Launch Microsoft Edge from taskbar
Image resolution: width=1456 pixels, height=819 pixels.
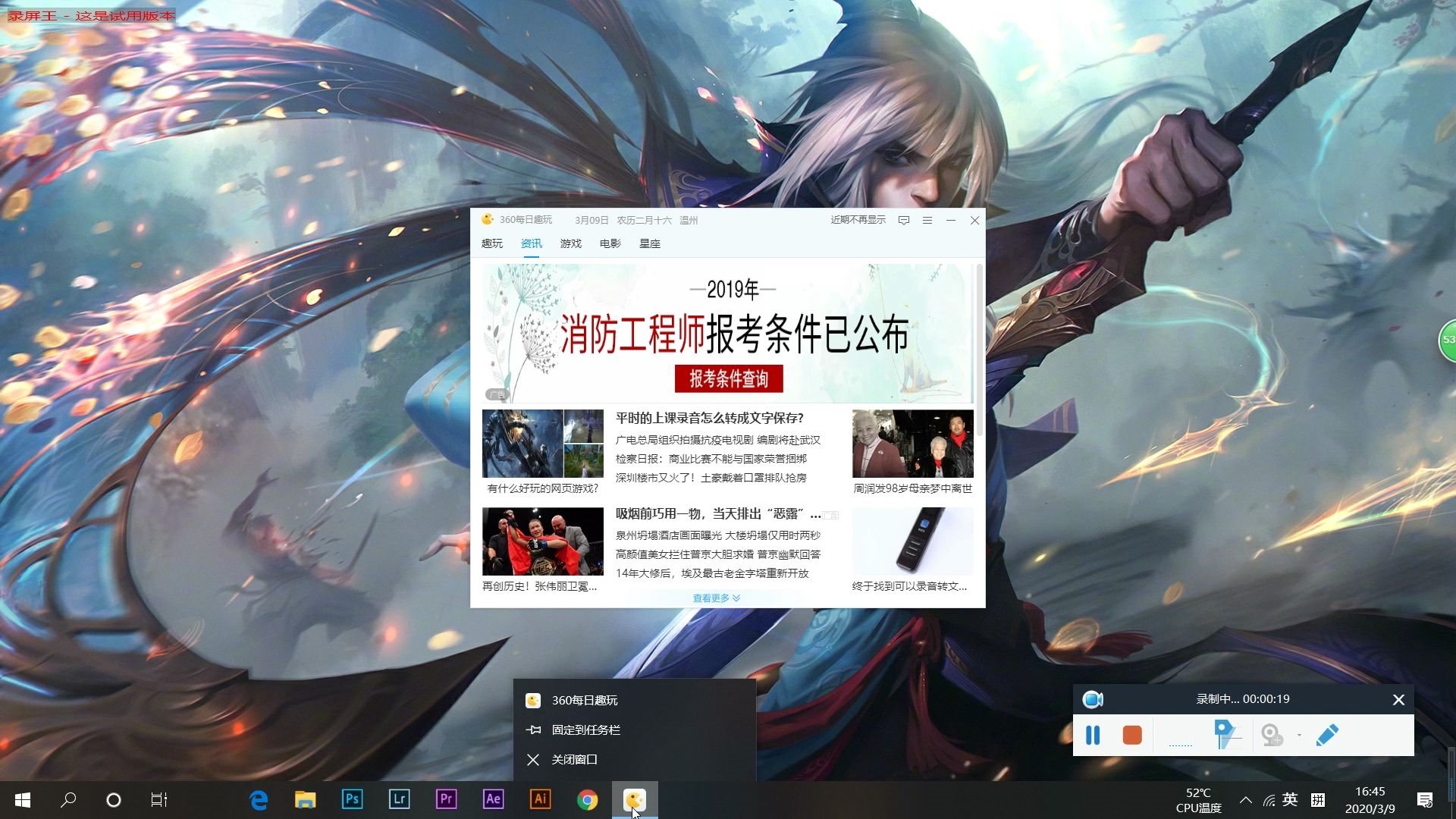[x=259, y=800]
